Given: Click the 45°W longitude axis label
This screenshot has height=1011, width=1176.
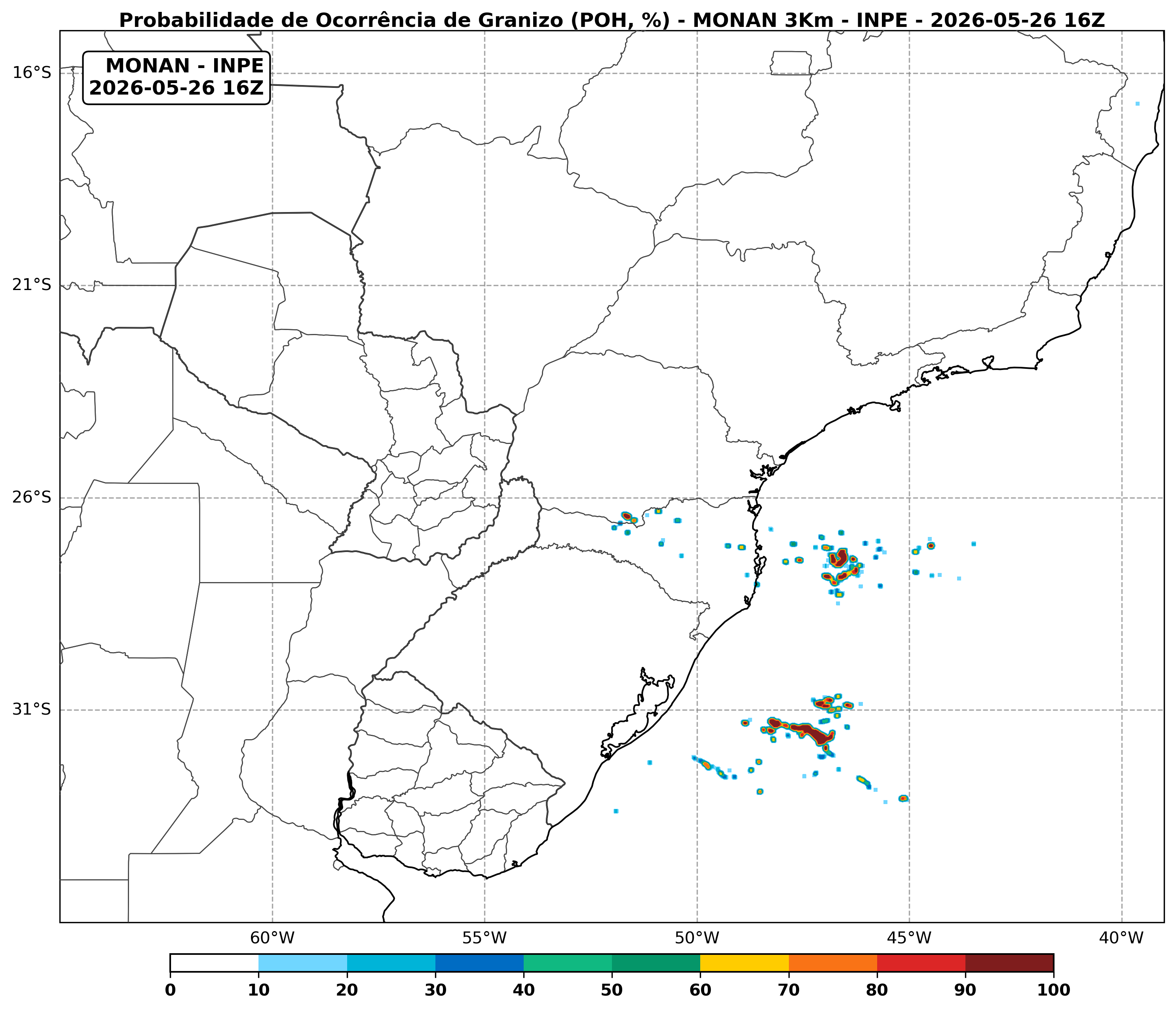Looking at the screenshot, I should point(909,938).
